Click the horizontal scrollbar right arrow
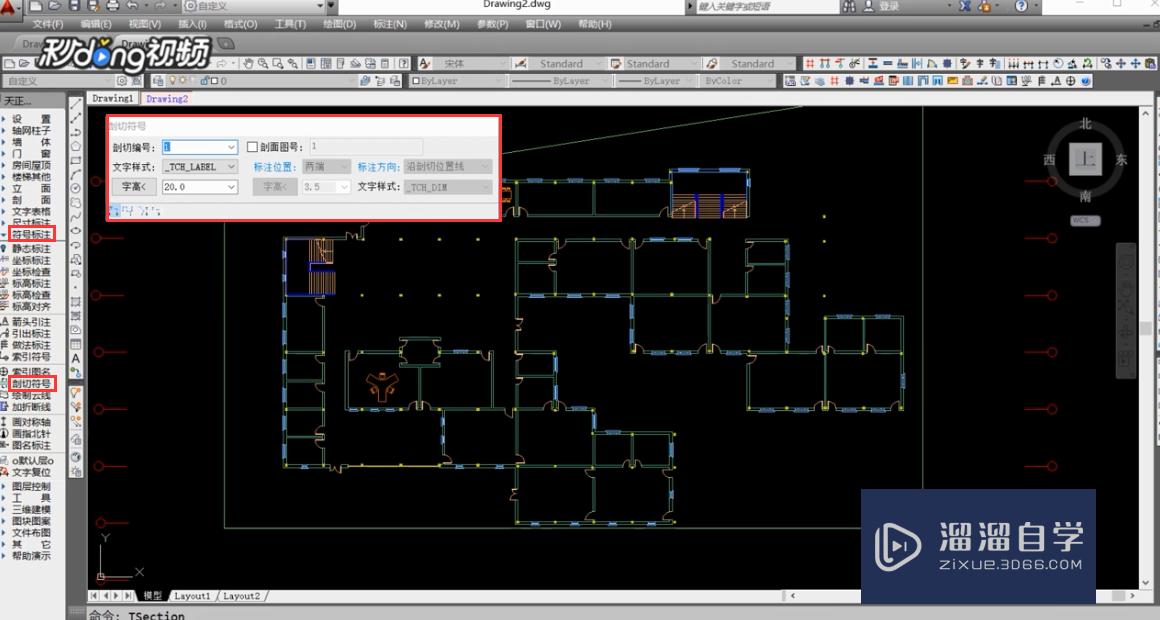Viewport: 1160px width, 620px height. click(1132, 596)
